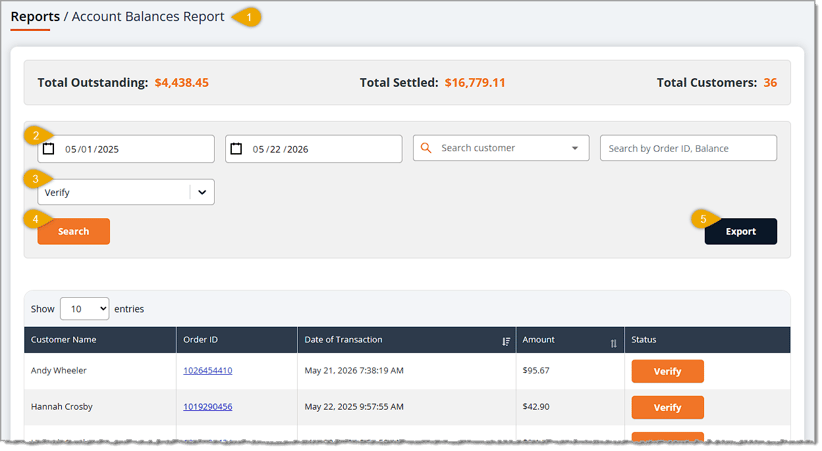Click the calendar icon in 05/22/2026 field
The width and height of the screenshot is (822, 451).
pos(236,149)
